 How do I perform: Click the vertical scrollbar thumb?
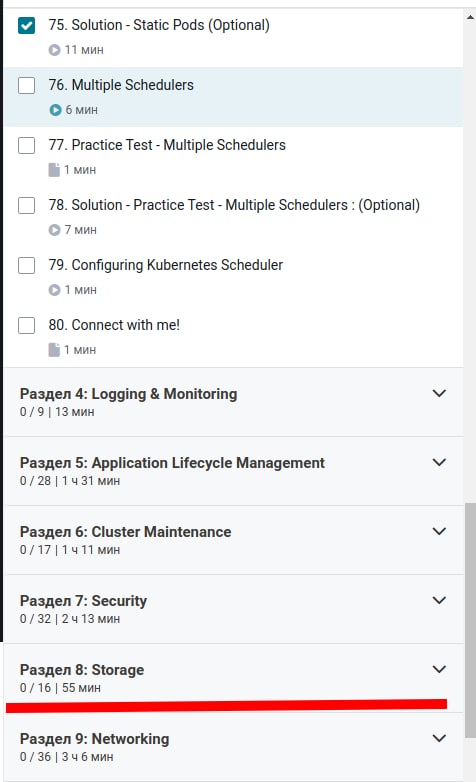[x=470, y=620]
